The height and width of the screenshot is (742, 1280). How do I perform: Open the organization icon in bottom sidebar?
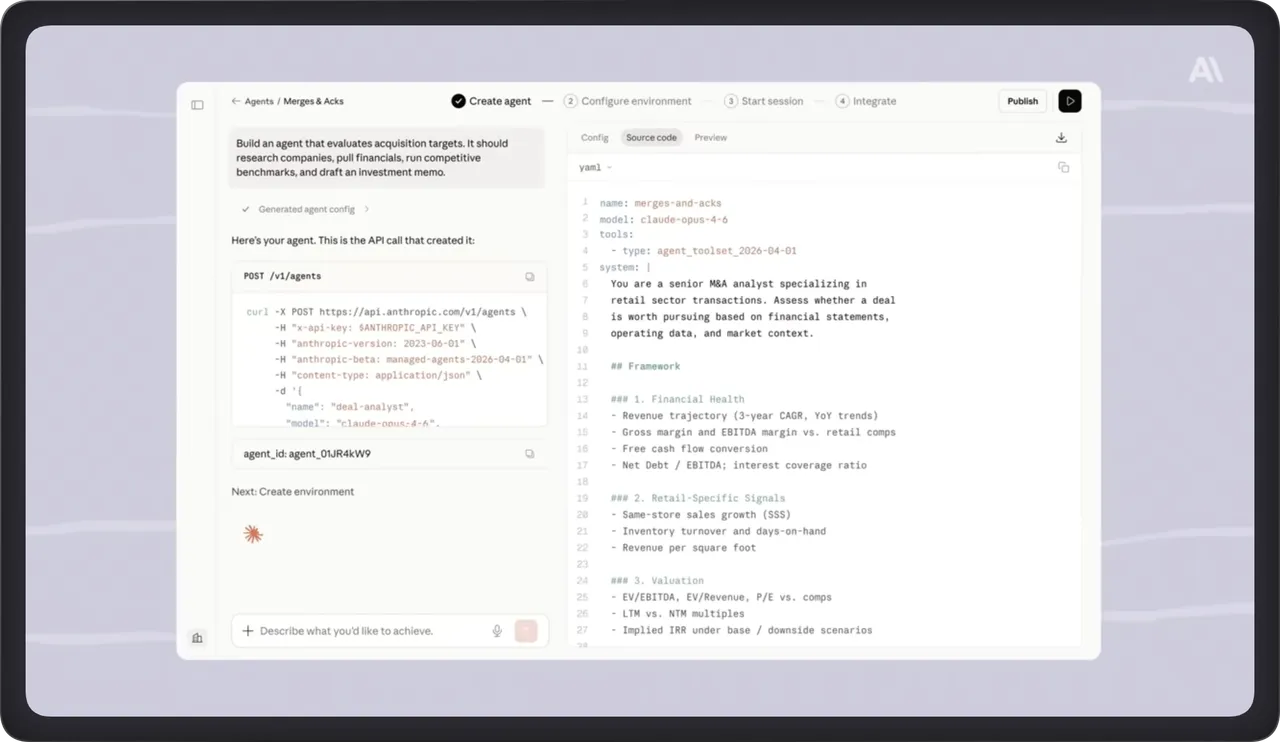pos(197,637)
